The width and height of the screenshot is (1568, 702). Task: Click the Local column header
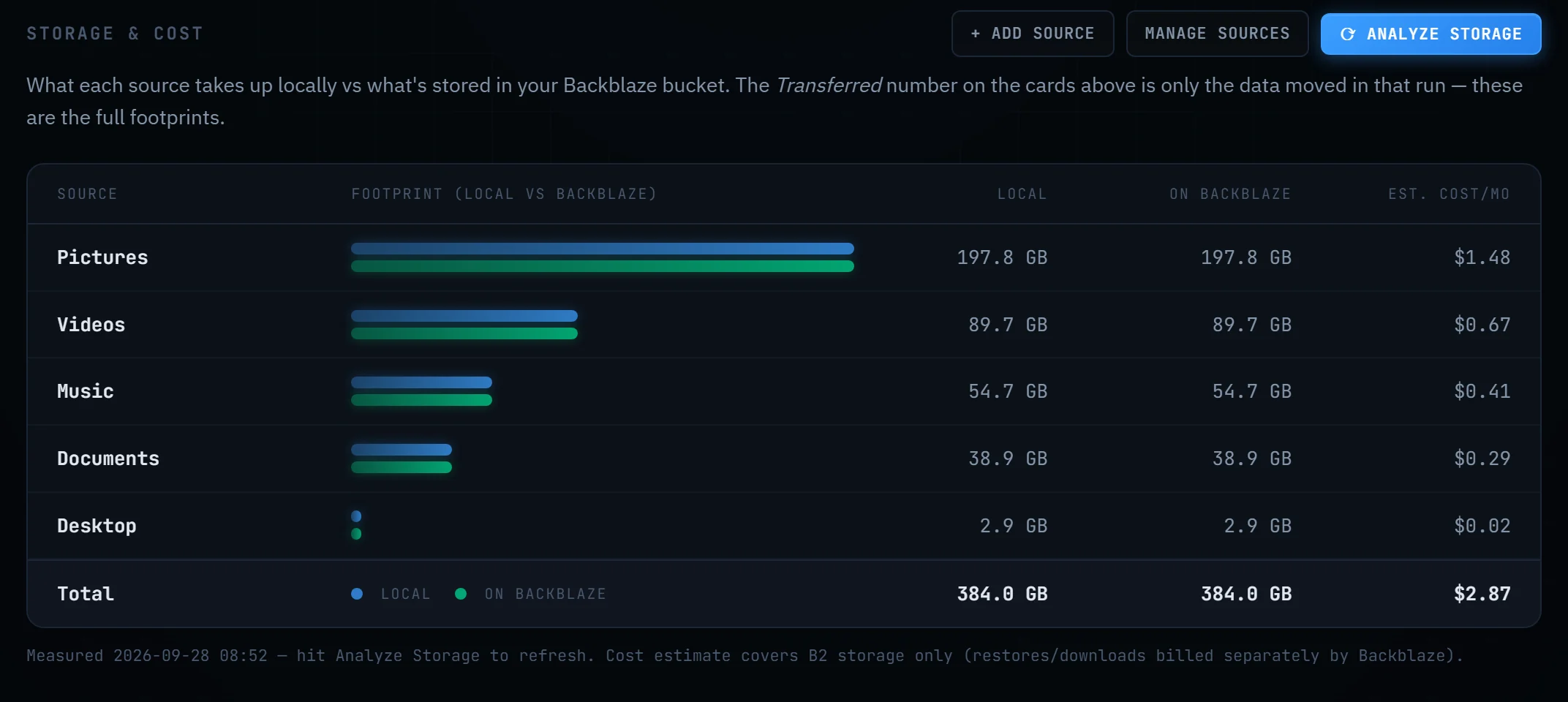pyautogui.click(x=1022, y=194)
